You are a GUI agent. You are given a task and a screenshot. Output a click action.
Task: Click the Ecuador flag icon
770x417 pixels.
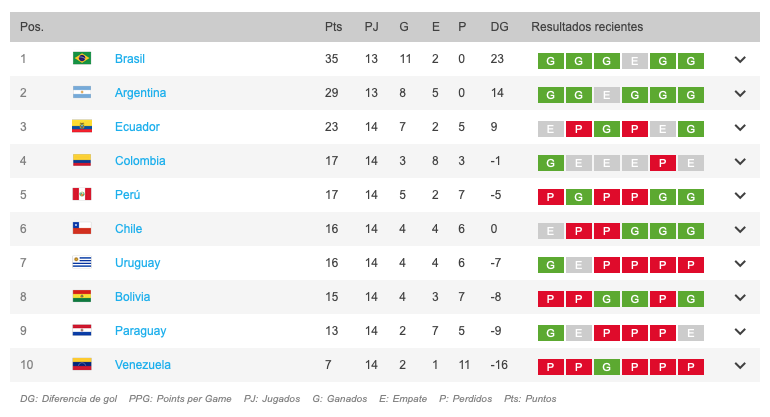pos(82,127)
